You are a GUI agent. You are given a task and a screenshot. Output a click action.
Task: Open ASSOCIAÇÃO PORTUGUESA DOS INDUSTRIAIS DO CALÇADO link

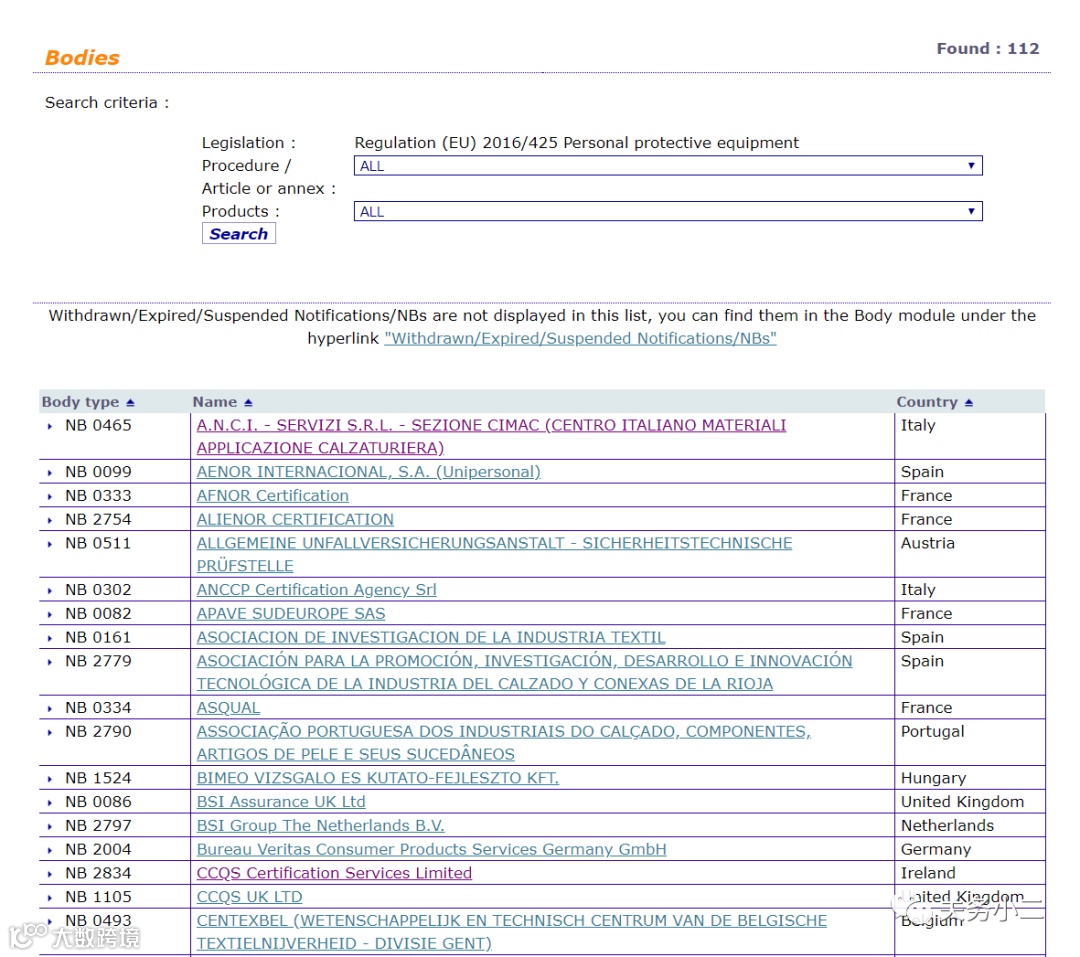pyautogui.click(x=503, y=742)
